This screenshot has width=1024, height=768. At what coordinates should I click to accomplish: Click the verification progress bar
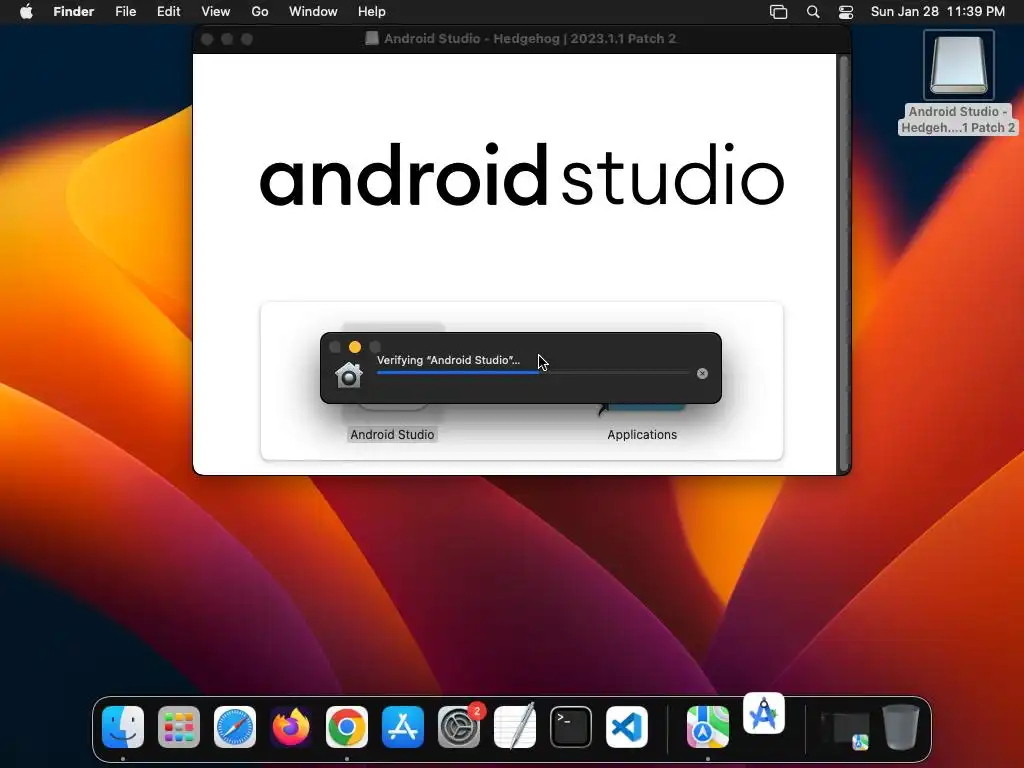[x=533, y=373]
